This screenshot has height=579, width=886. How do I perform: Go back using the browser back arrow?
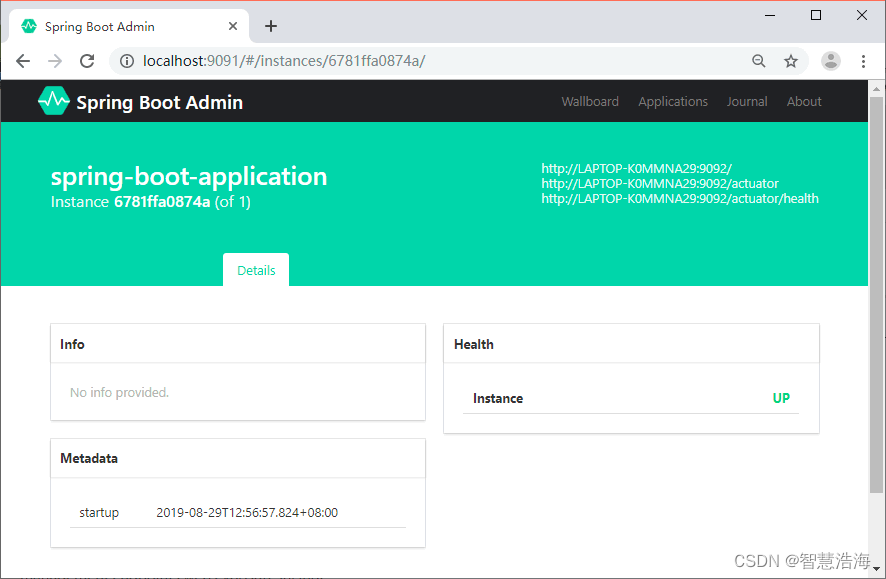22,60
